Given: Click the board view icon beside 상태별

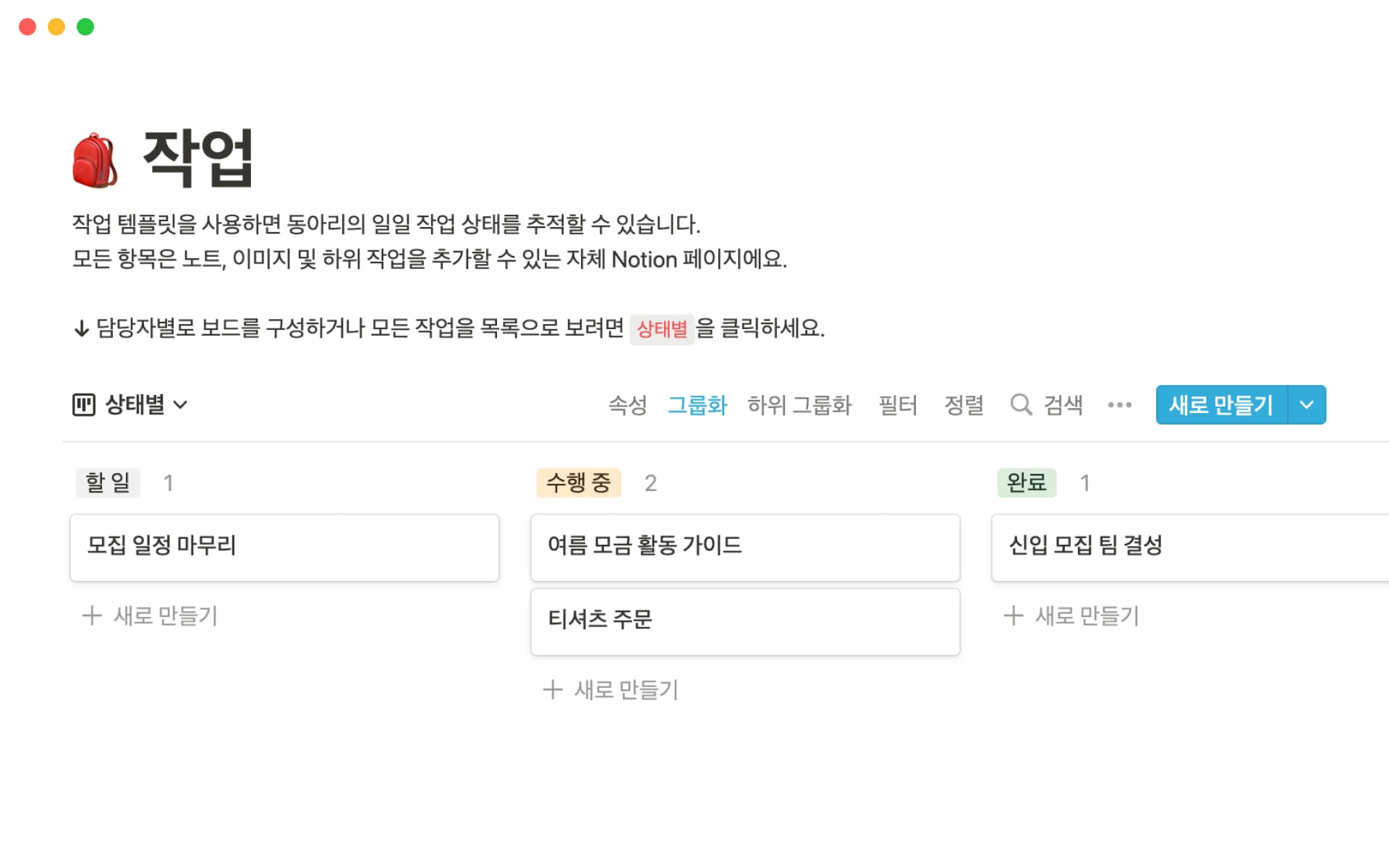Looking at the screenshot, I should (x=84, y=404).
